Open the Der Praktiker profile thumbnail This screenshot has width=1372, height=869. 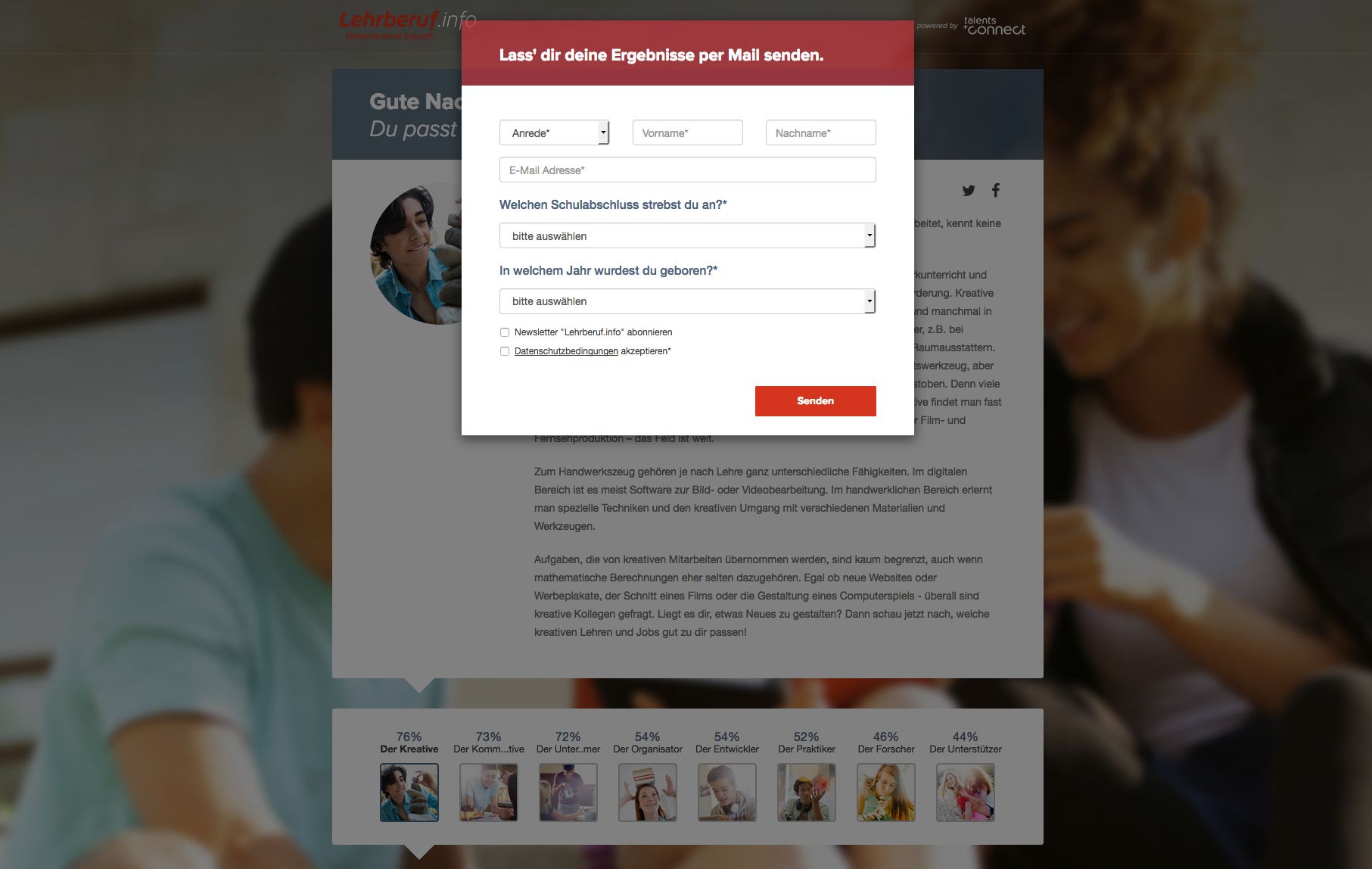[x=807, y=793]
